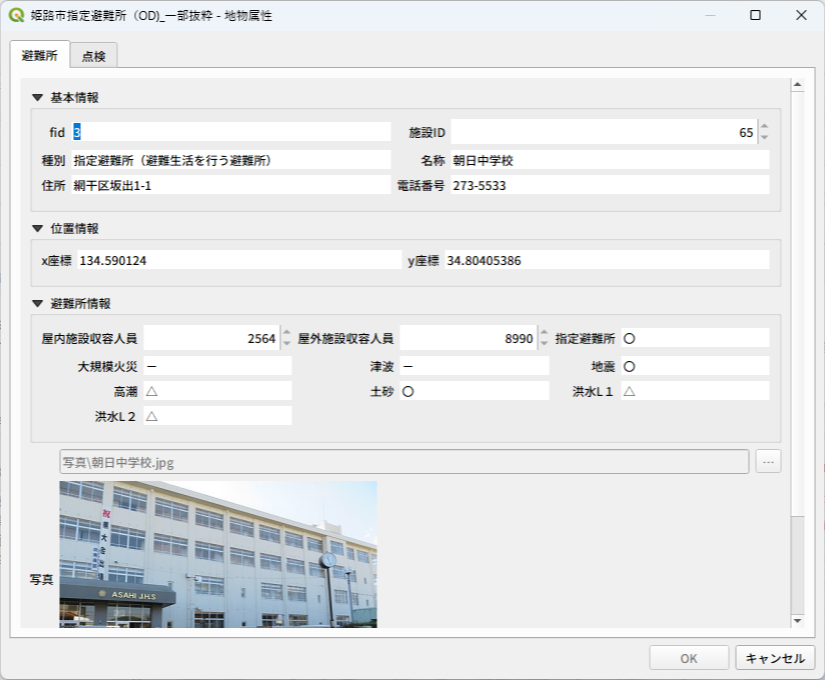Click the vertical scrollbar handle

[797, 565]
